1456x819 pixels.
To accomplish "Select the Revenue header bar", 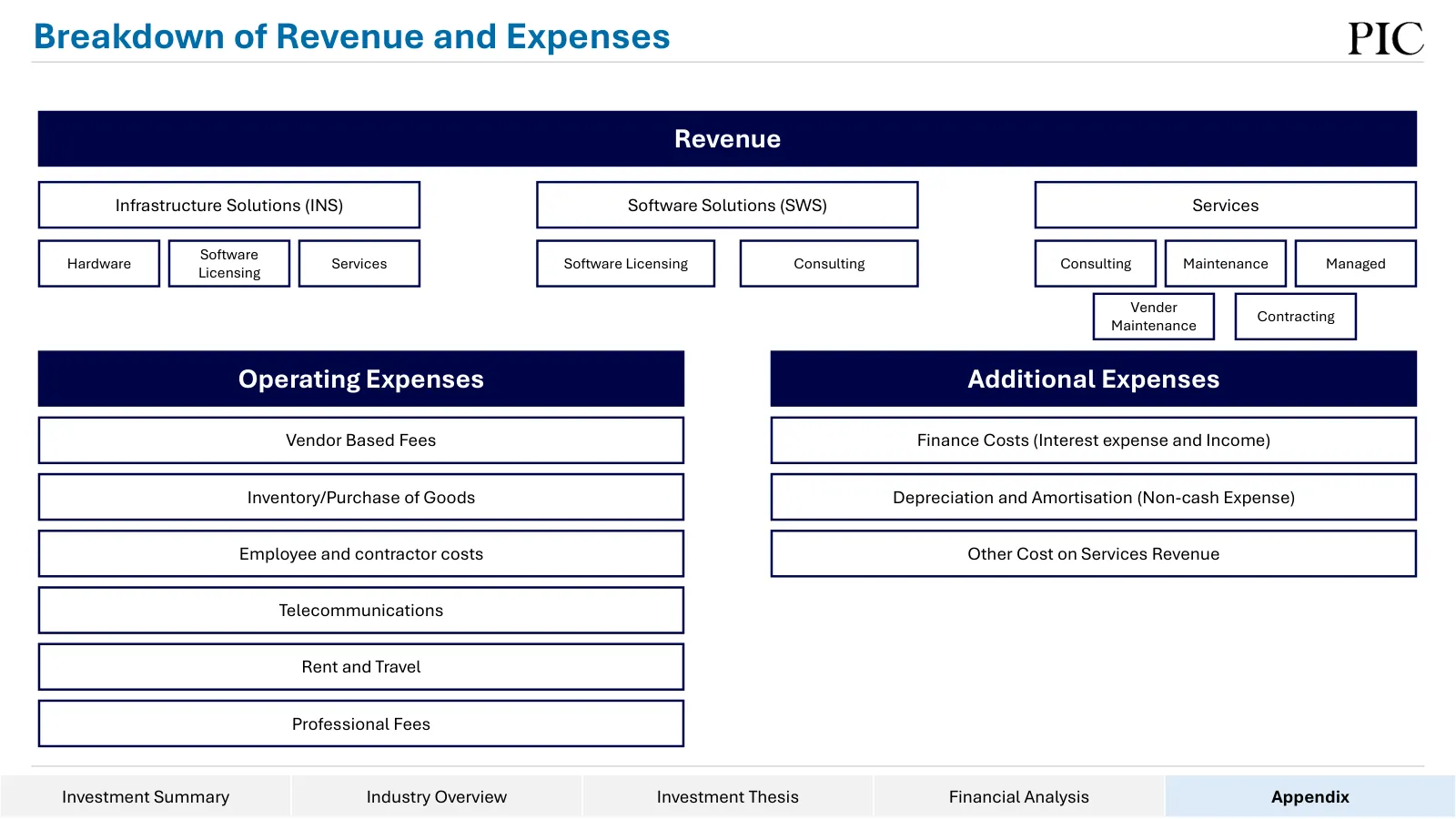I will [727, 138].
